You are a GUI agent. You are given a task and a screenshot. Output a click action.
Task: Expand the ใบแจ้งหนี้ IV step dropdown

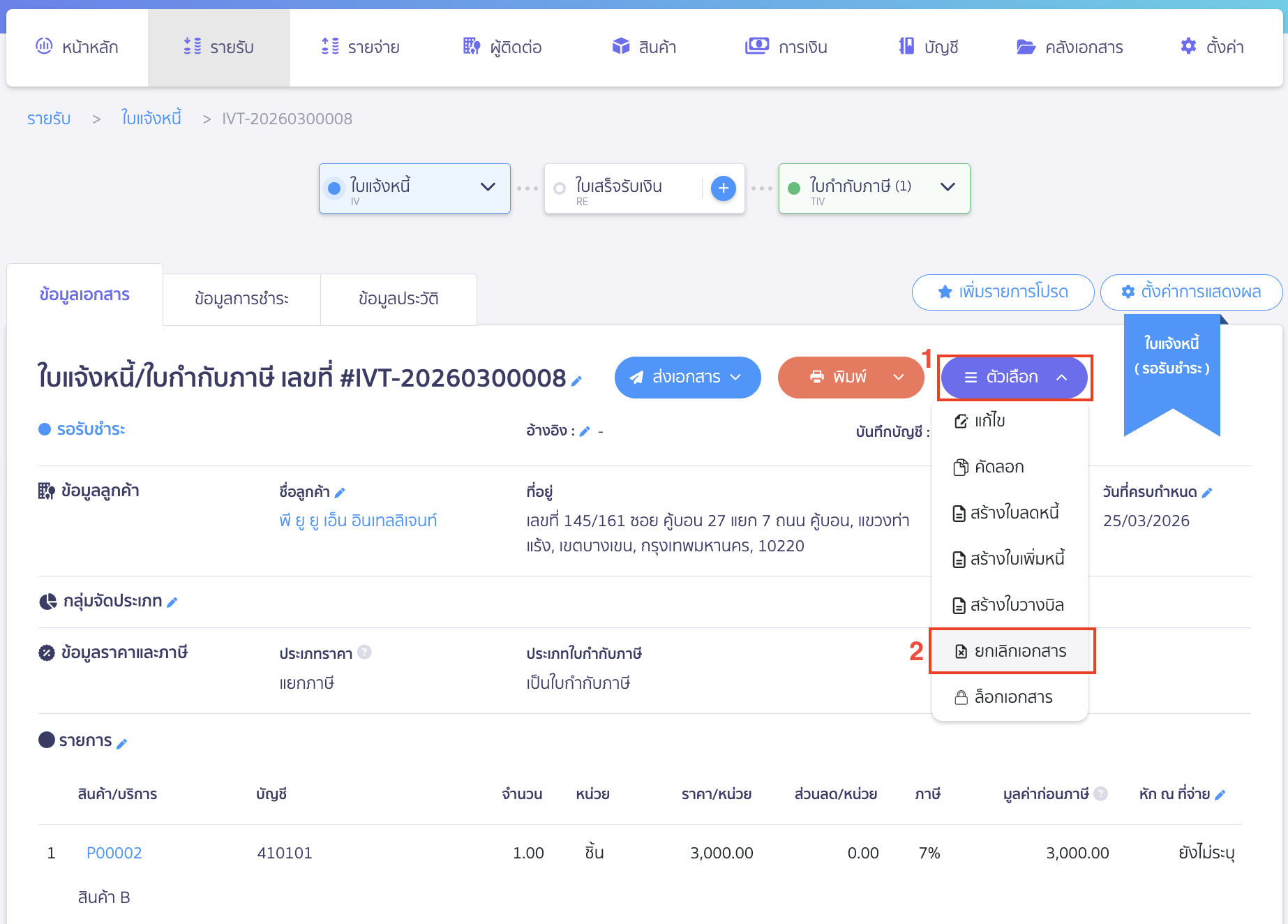(x=488, y=187)
